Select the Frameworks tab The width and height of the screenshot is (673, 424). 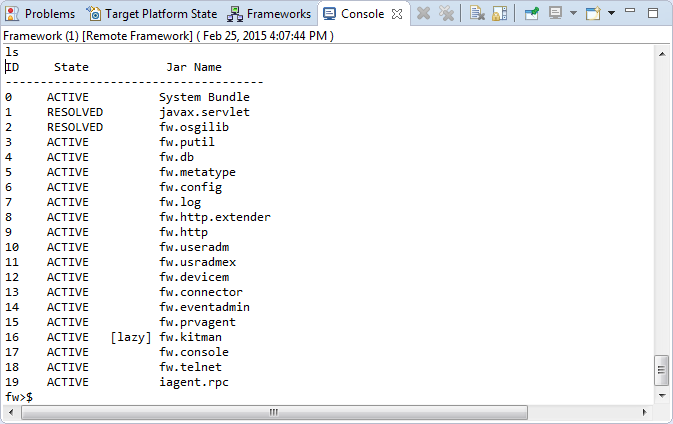270,14
